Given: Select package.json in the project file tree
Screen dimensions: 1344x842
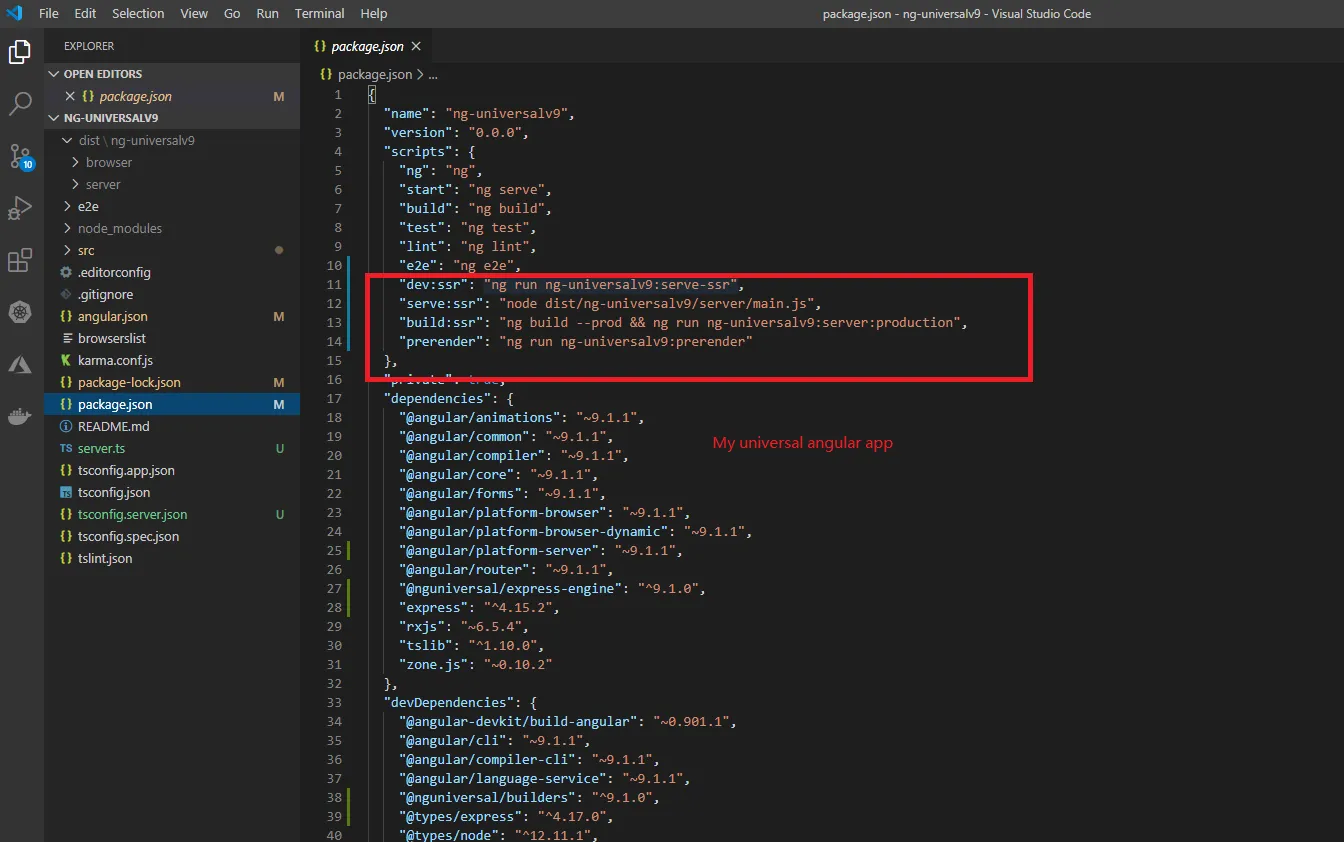Looking at the screenshot, I should coord(172,405).
